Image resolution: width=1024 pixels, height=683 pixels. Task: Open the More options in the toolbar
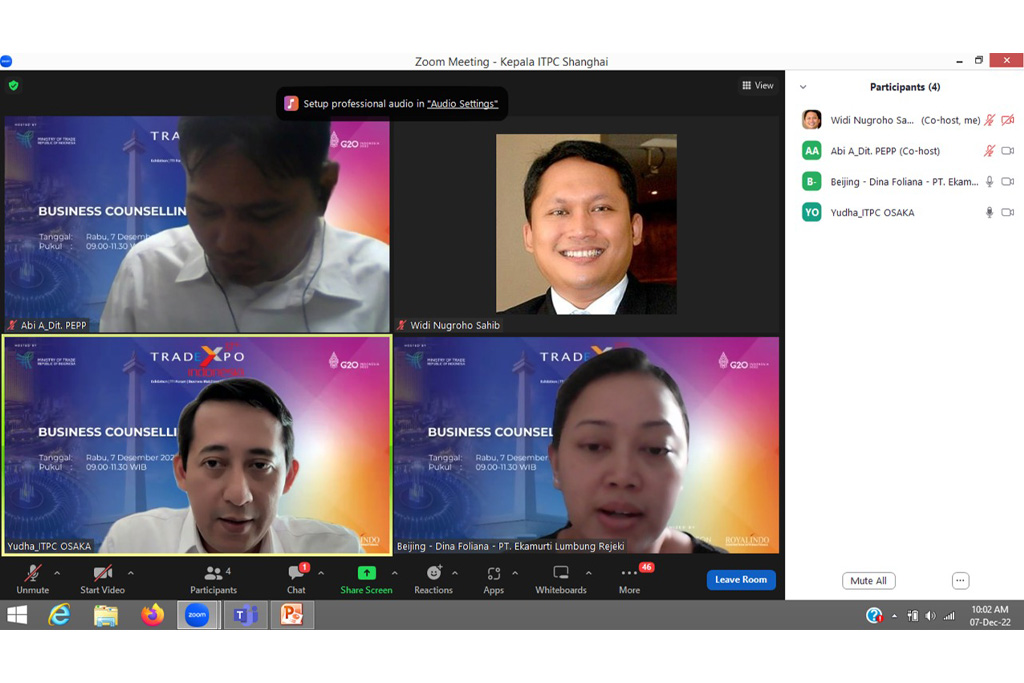click(629, 578)
